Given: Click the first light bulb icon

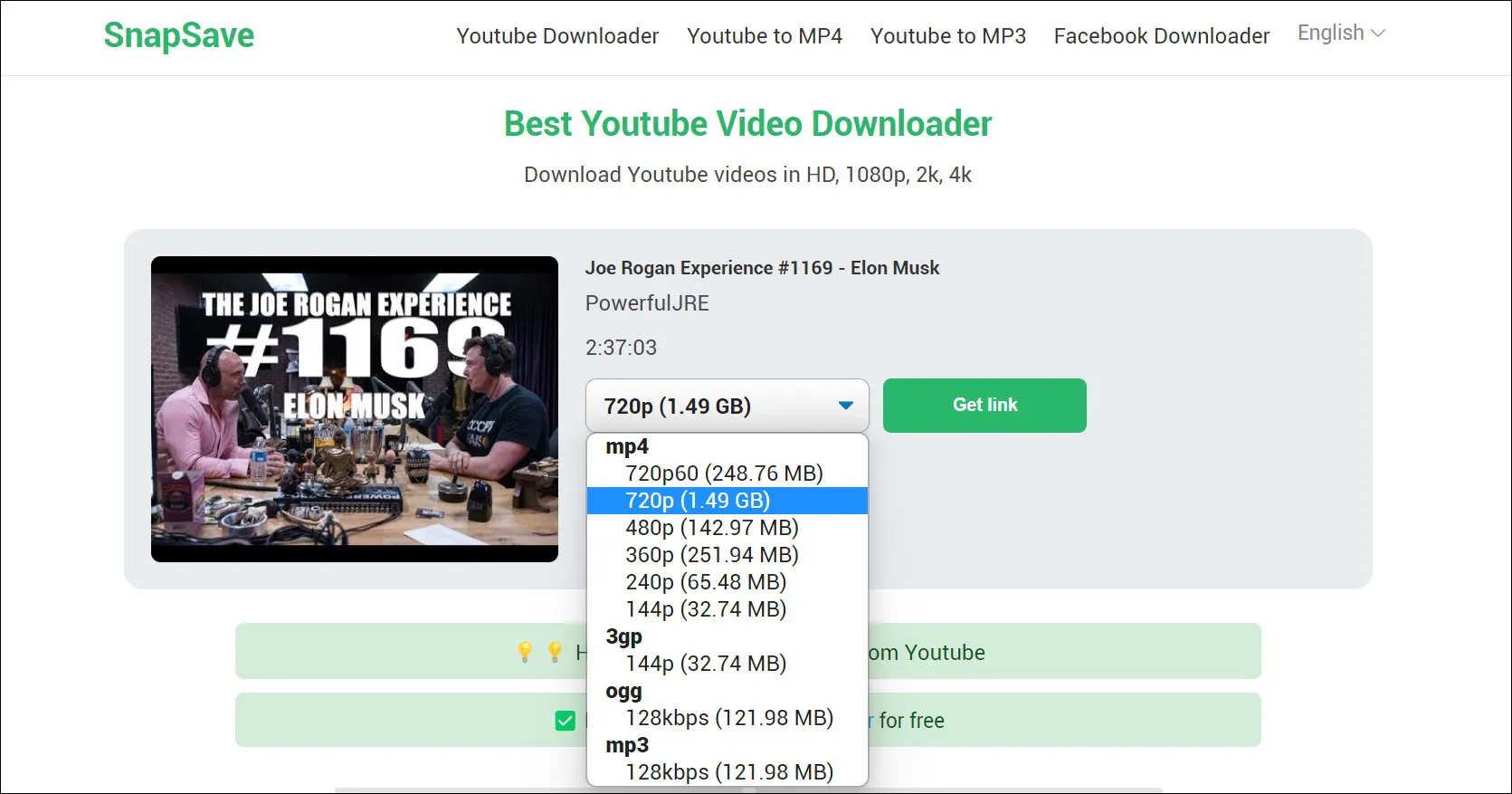Looking at the screenshot, I should coord(525,652).
